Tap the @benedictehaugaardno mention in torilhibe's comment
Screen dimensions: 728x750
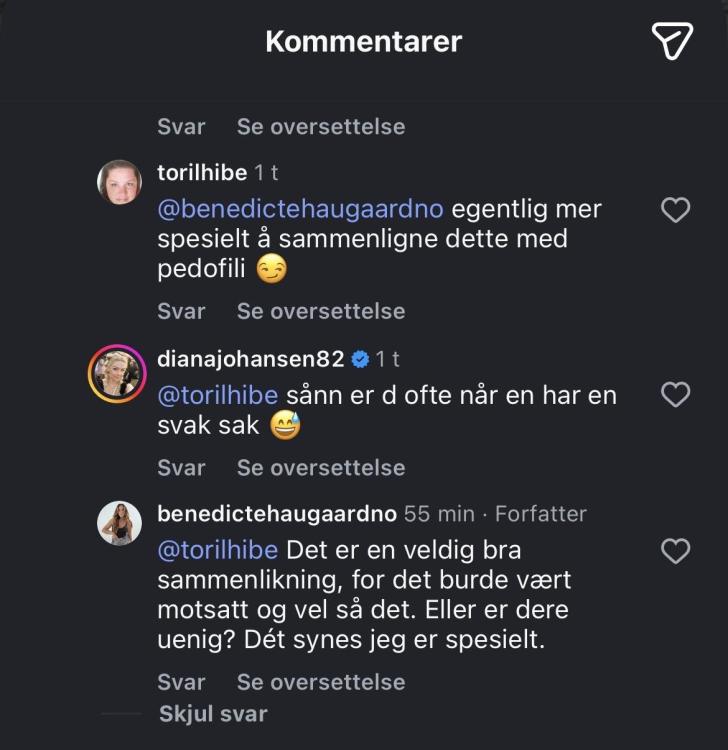(x=300, y=210)
